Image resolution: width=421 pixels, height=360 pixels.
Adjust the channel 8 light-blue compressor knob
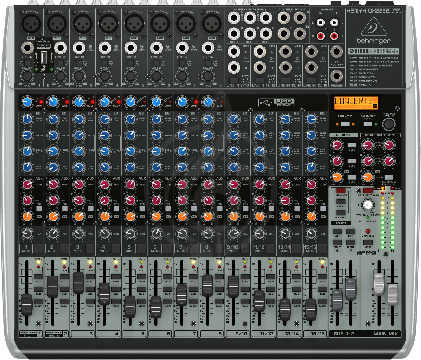tap(208, 102)
